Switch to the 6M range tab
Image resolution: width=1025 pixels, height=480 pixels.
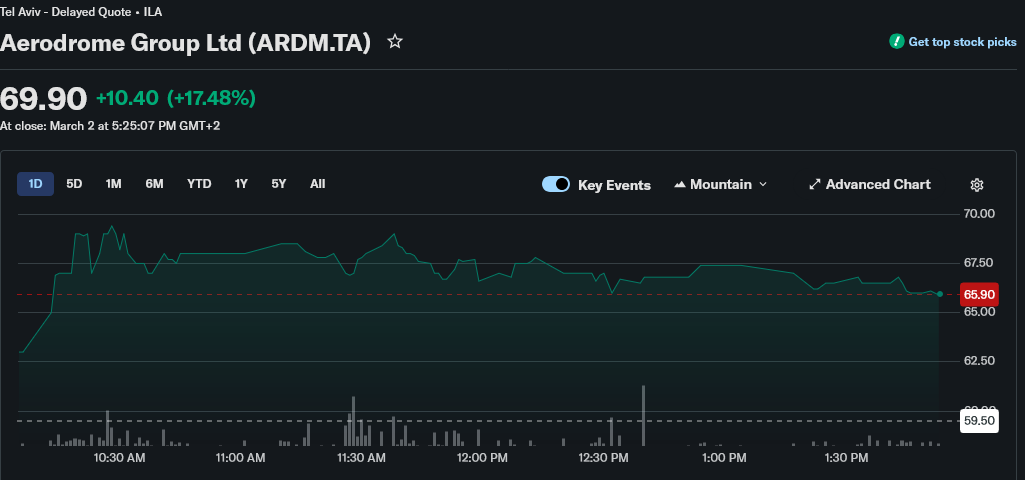coord(154,184)
